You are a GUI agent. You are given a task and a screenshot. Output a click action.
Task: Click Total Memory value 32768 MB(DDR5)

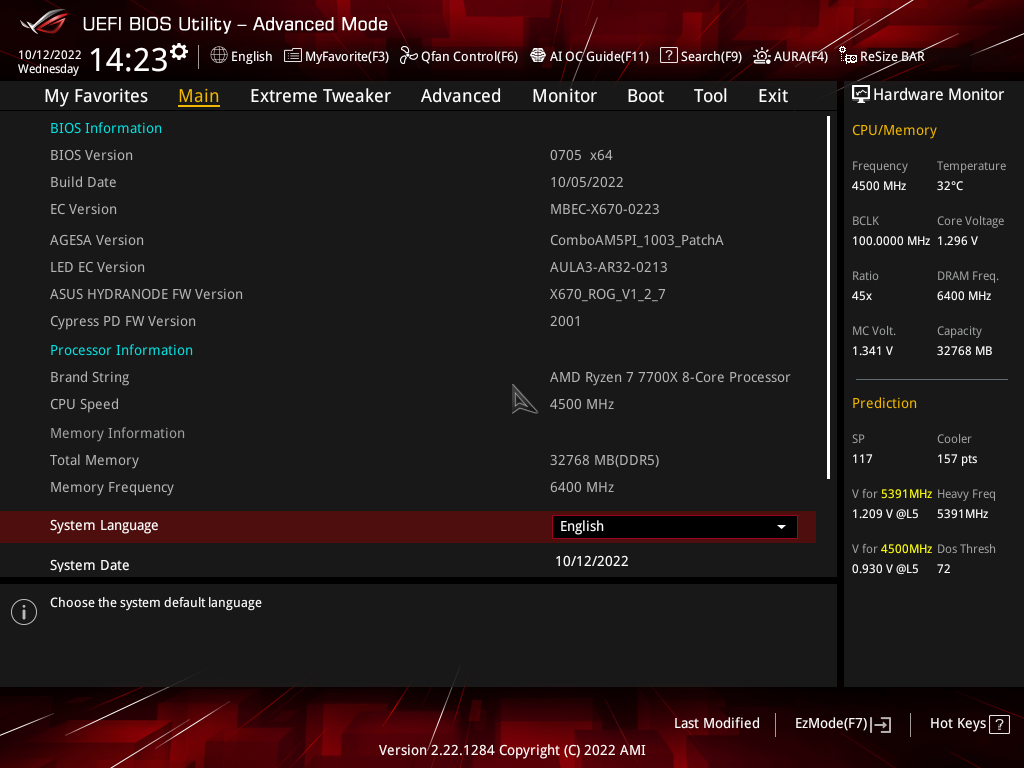coord(605,460)
